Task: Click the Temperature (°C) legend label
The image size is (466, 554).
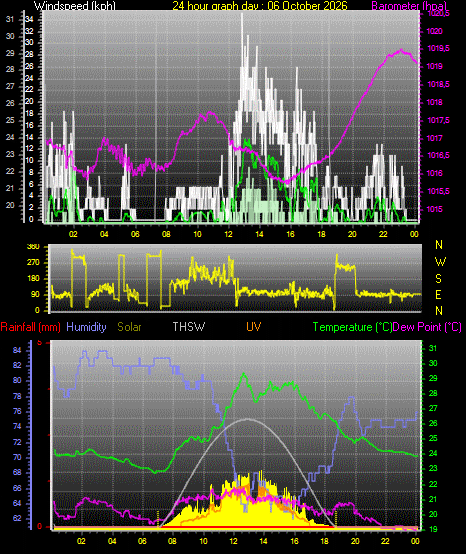Action: (353, 327)
